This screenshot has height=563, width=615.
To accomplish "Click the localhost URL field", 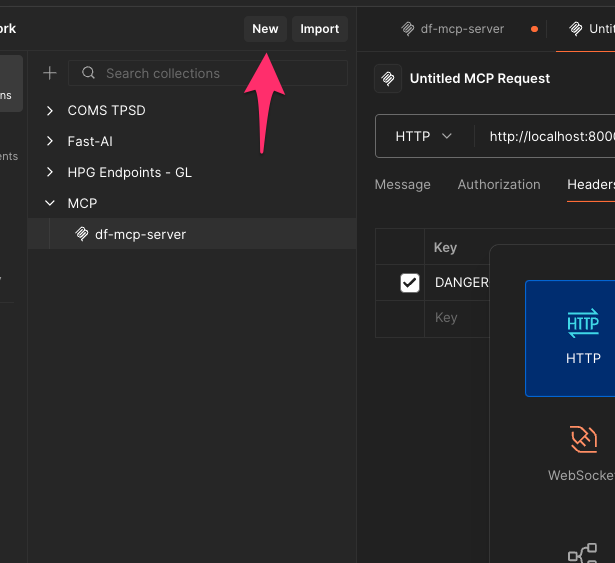I will click(x=552, y=136).
